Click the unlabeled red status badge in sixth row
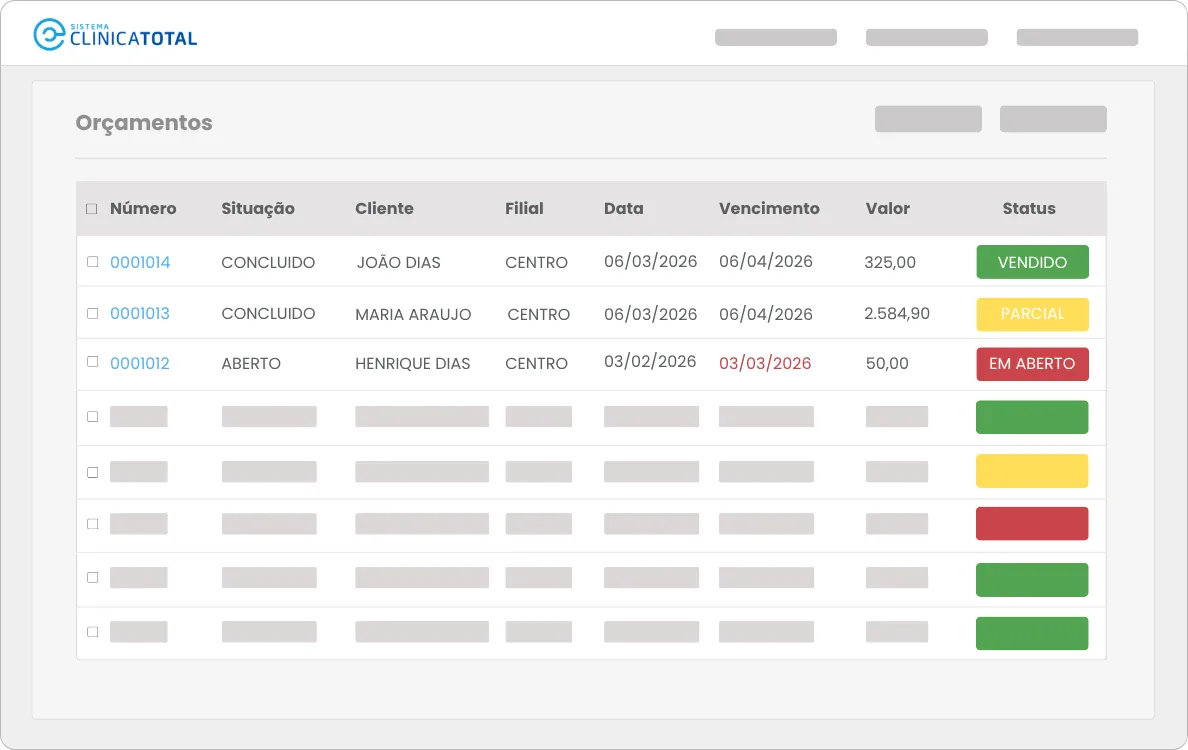Viewport: 1188px width, 750px height. (1032, 523)
